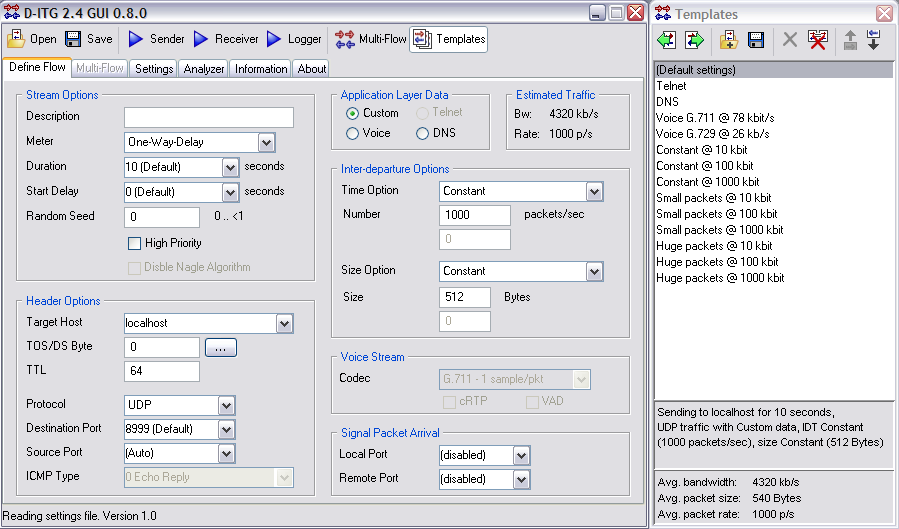Minimize the D-ITG main window
Screen dimensions: 899x529
pyautogui.click(x=597, y=13)
